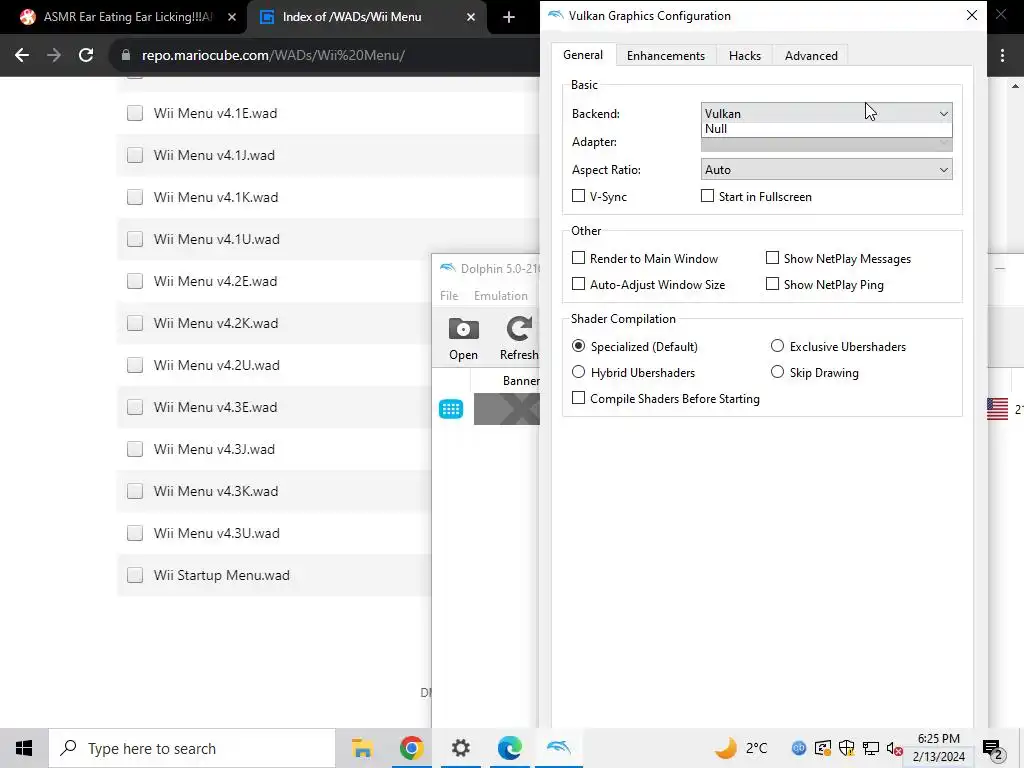
Task: Tick checkbox beside Wii Menu v4.3J.wad
Action: [135, 449]
